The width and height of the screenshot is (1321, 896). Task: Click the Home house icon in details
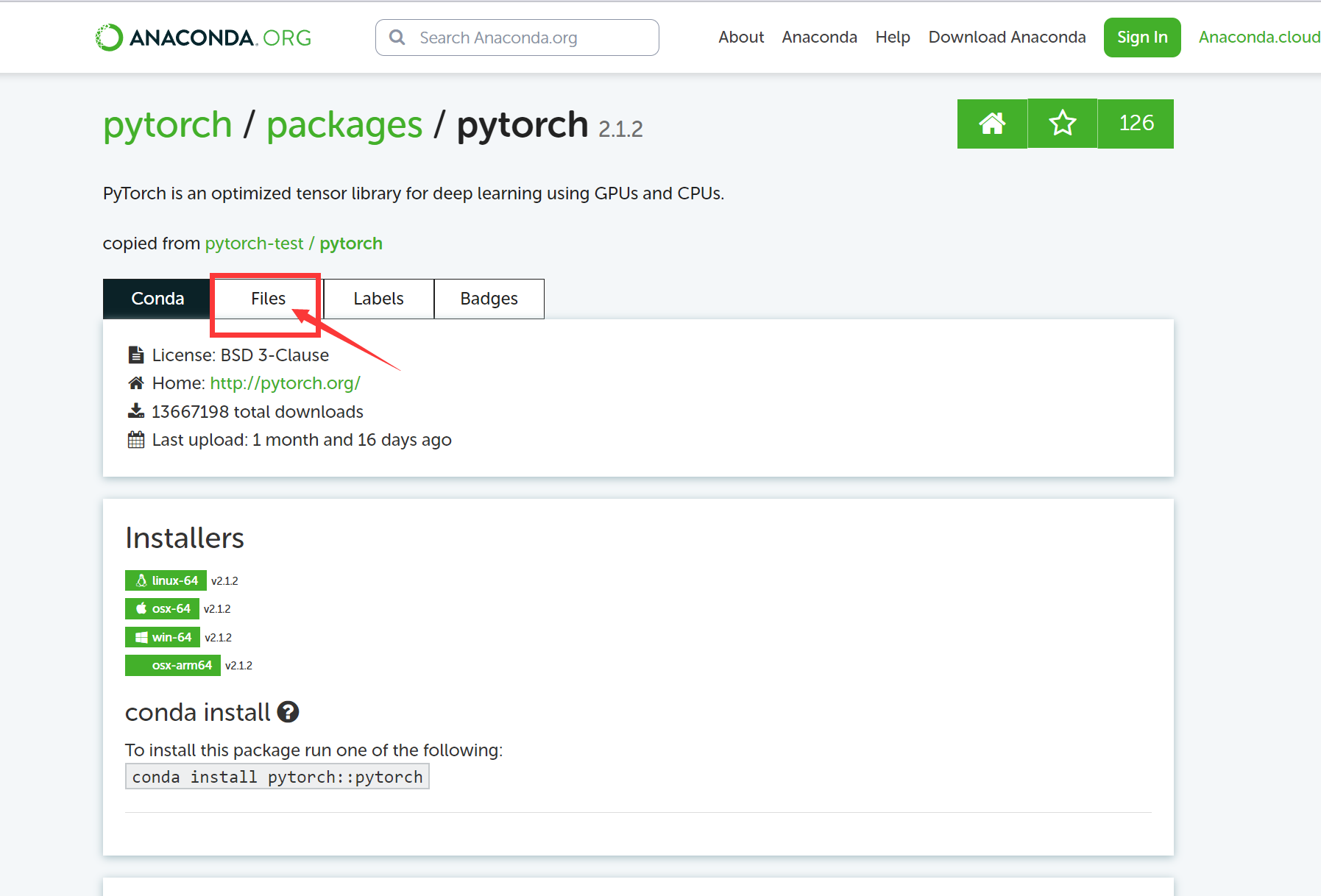pyautogui.click(x=136, y=383)
